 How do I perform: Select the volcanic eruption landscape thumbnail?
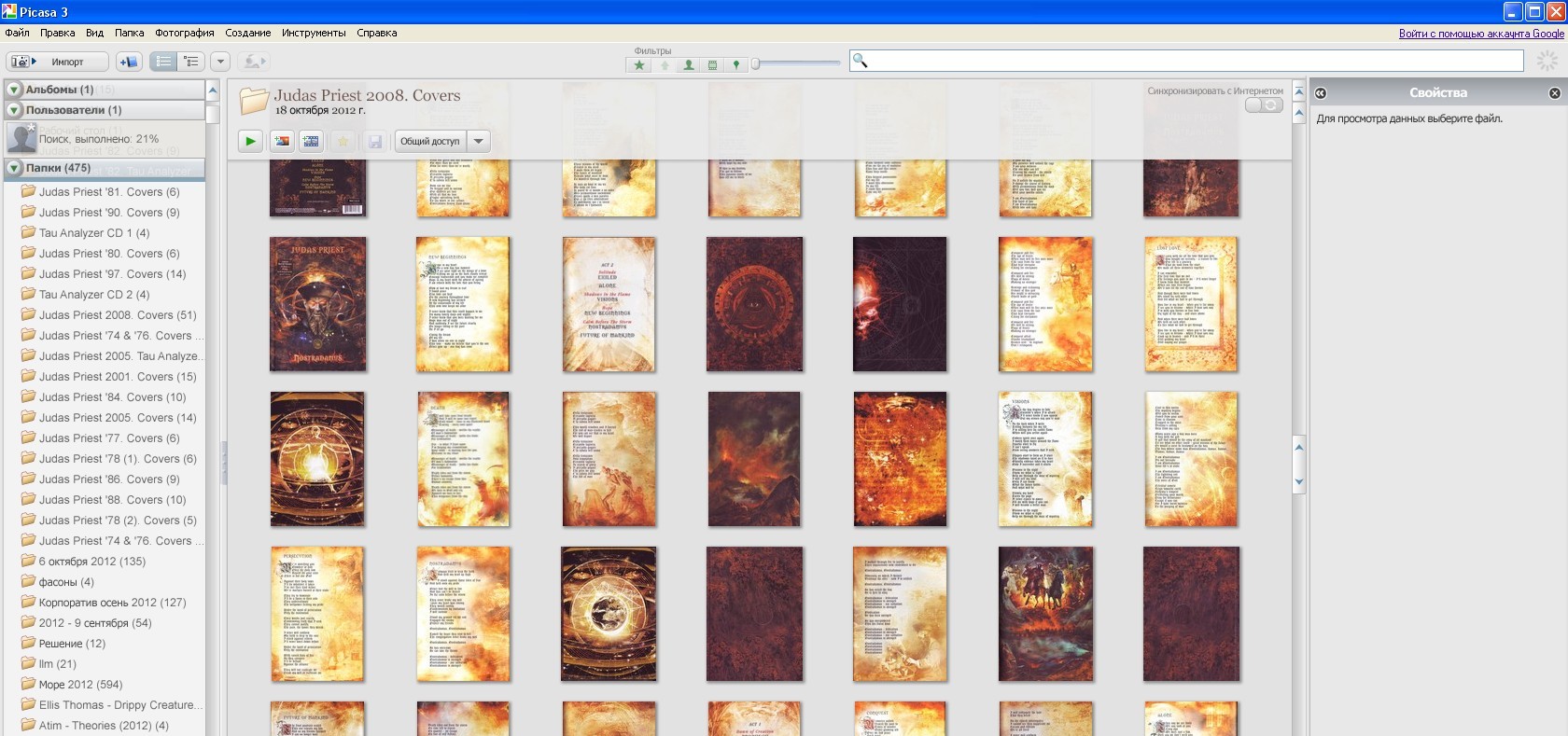tap(754, 459)
